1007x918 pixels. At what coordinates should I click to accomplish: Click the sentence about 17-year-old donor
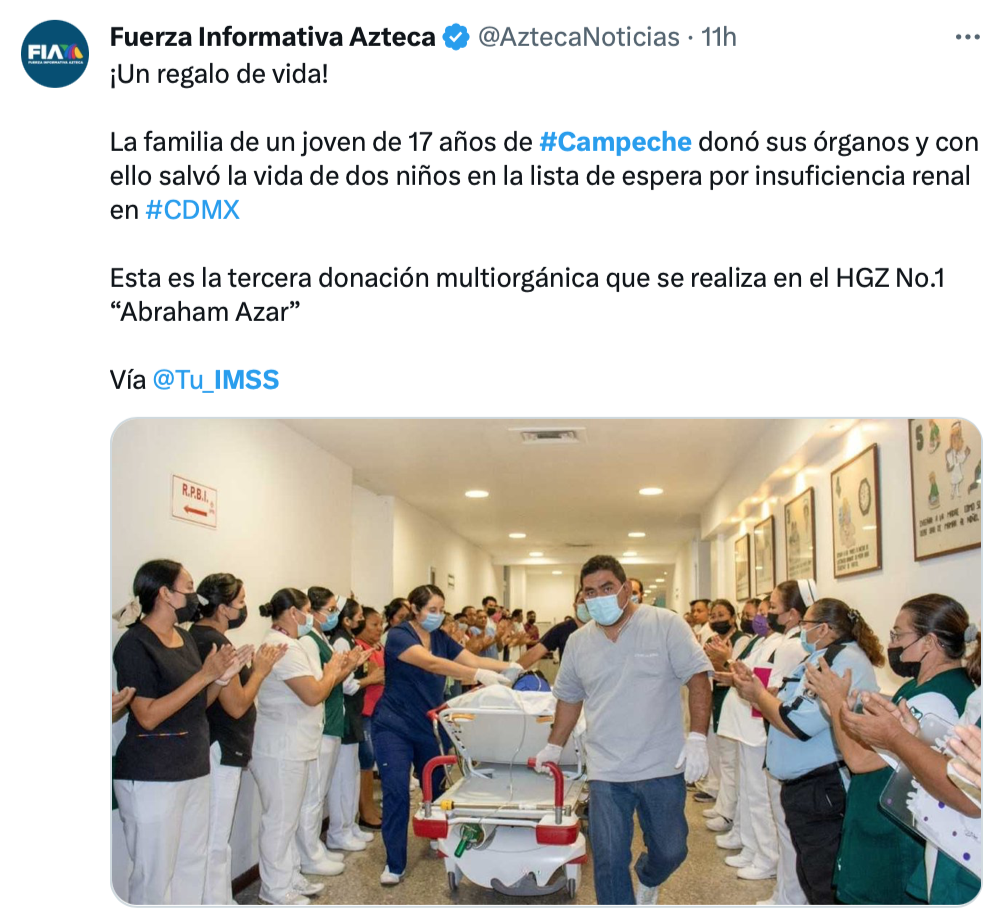[543, 176]
